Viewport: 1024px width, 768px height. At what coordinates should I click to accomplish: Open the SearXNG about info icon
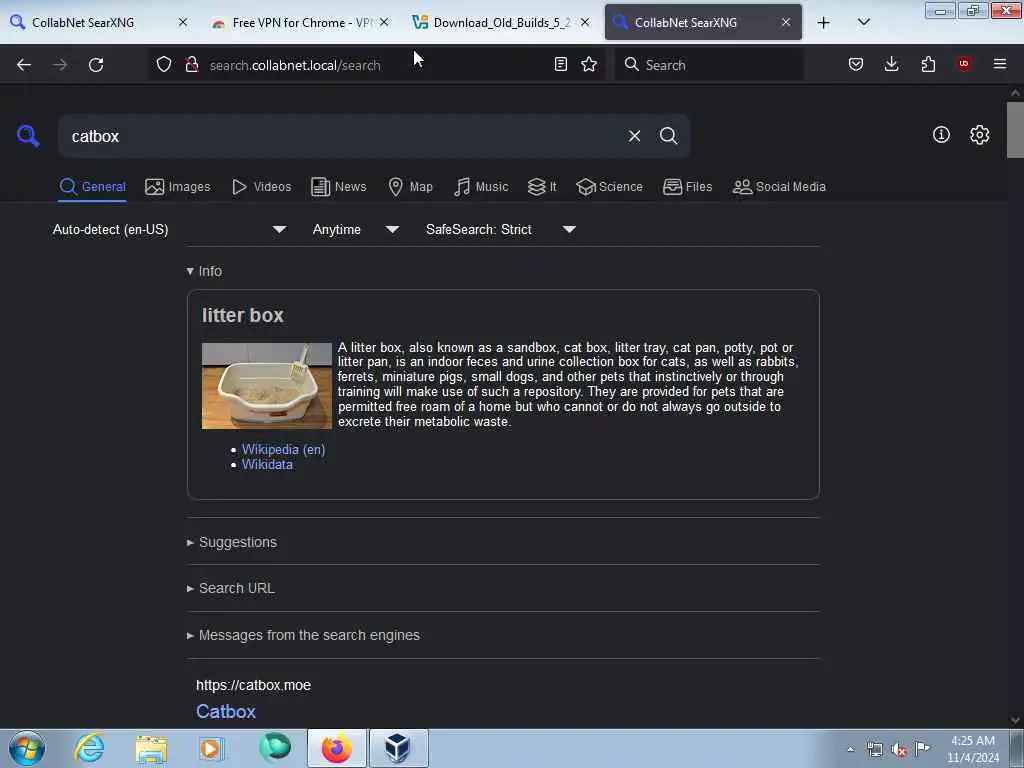click(x=941, y=135)
